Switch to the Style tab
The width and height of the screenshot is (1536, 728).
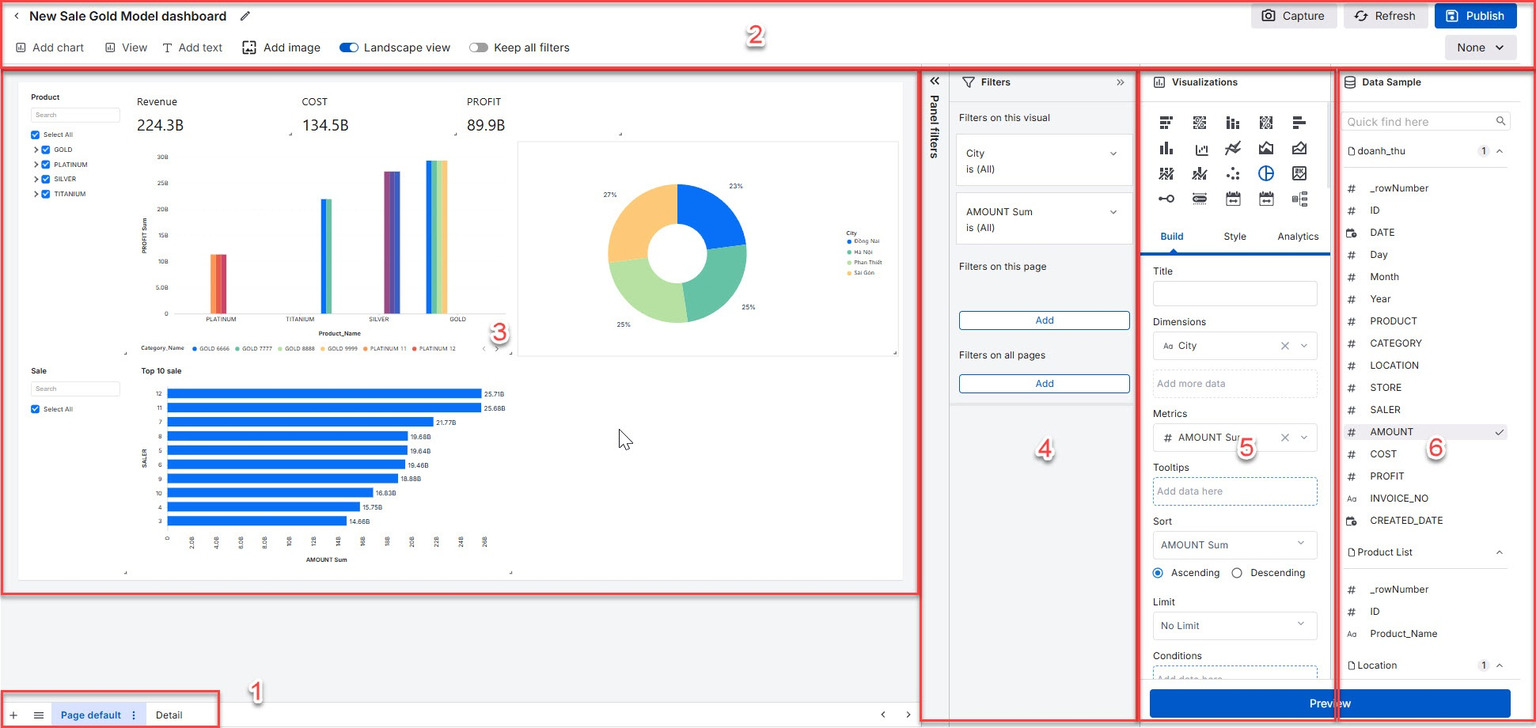pyautogui.click(x=1235, y=236)
